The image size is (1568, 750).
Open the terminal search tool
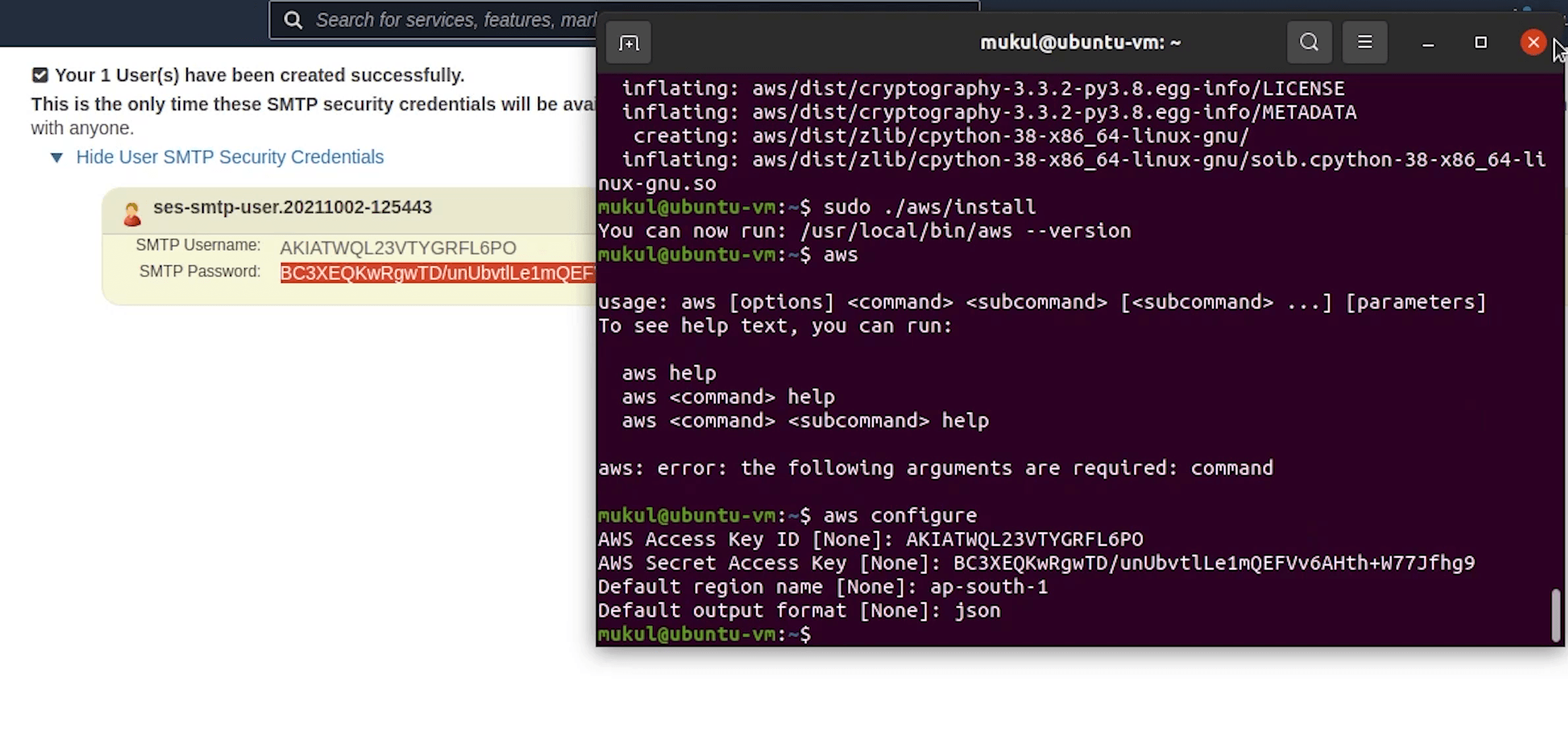pos(1309,43)
